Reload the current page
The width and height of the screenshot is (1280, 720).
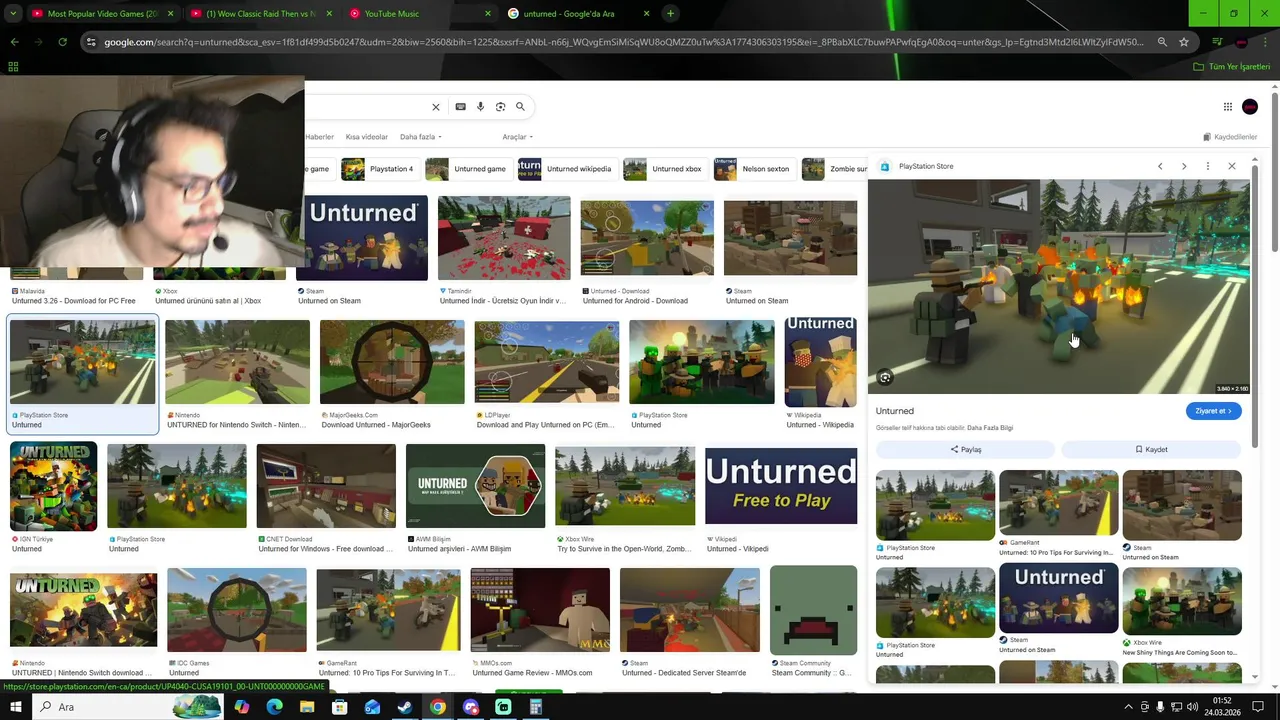pos(62,42)
